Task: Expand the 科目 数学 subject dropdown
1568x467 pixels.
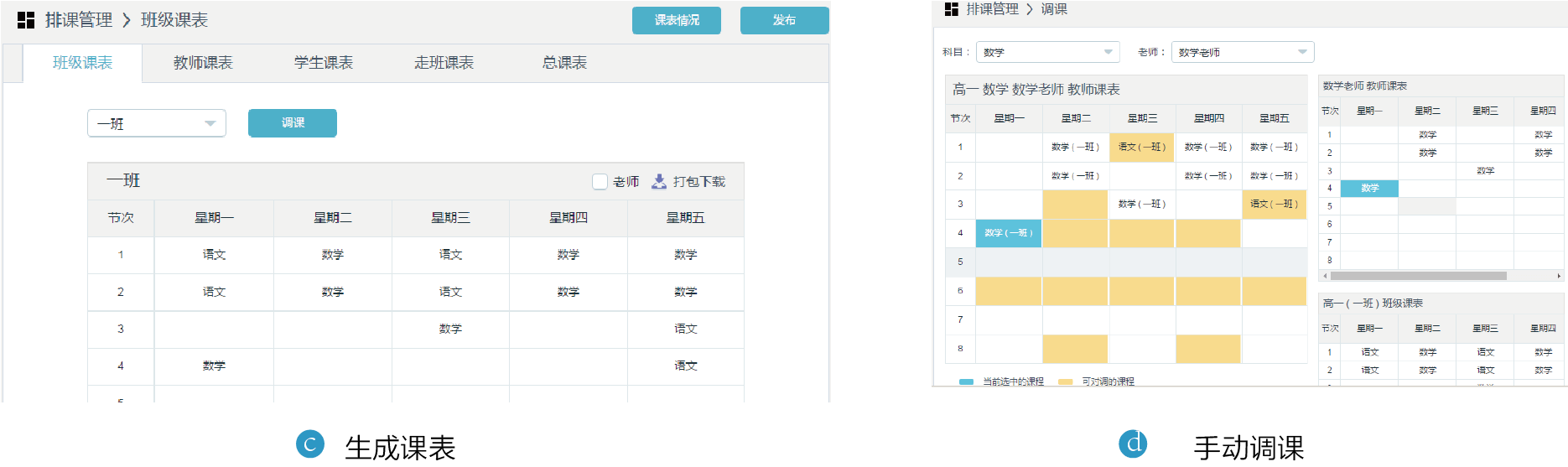Action: click(1047, 52)
